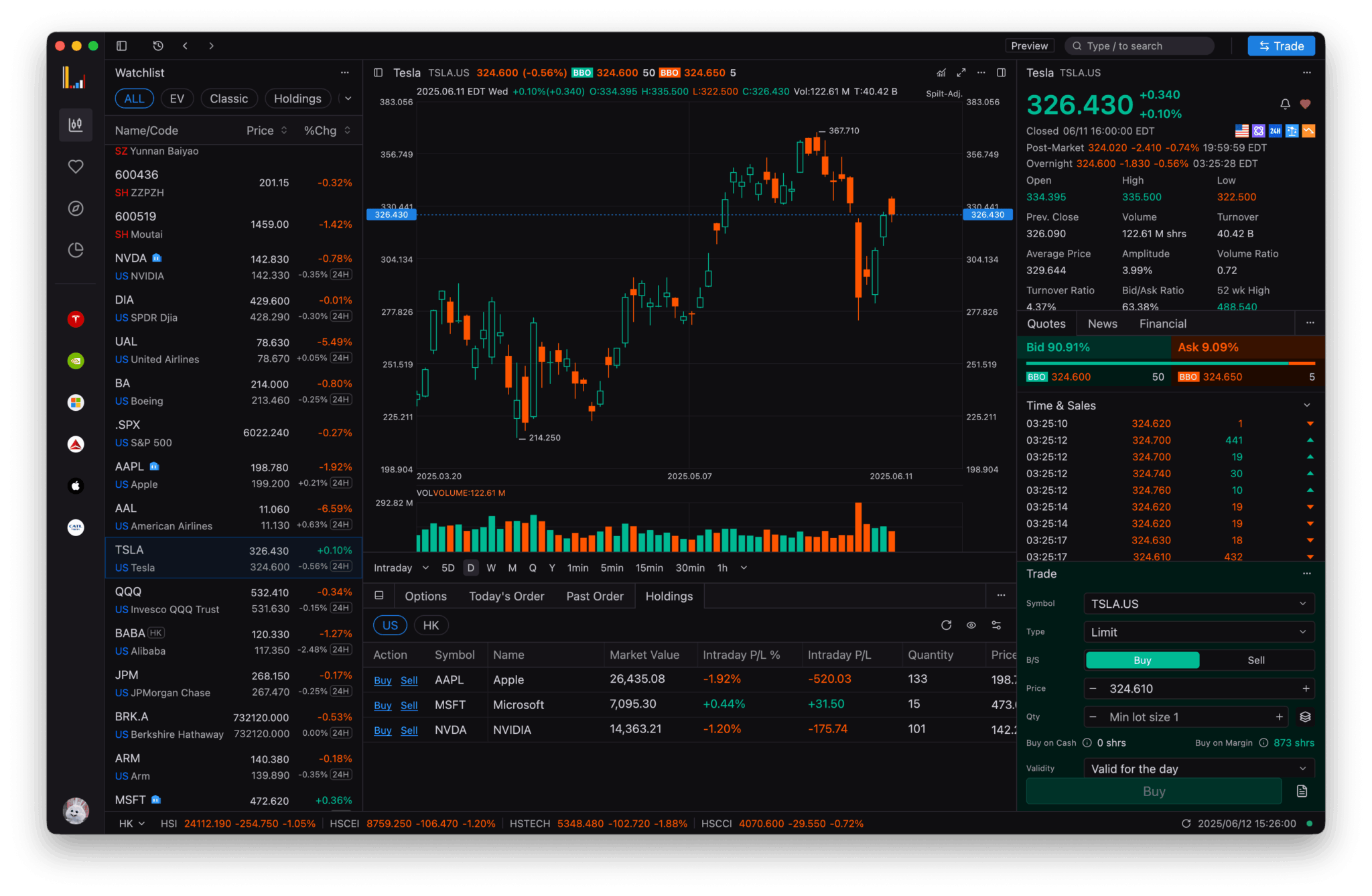Switch to the News tab
Image resolution: width=1372 pixels, height=896 pixels.
point(1102,323)
